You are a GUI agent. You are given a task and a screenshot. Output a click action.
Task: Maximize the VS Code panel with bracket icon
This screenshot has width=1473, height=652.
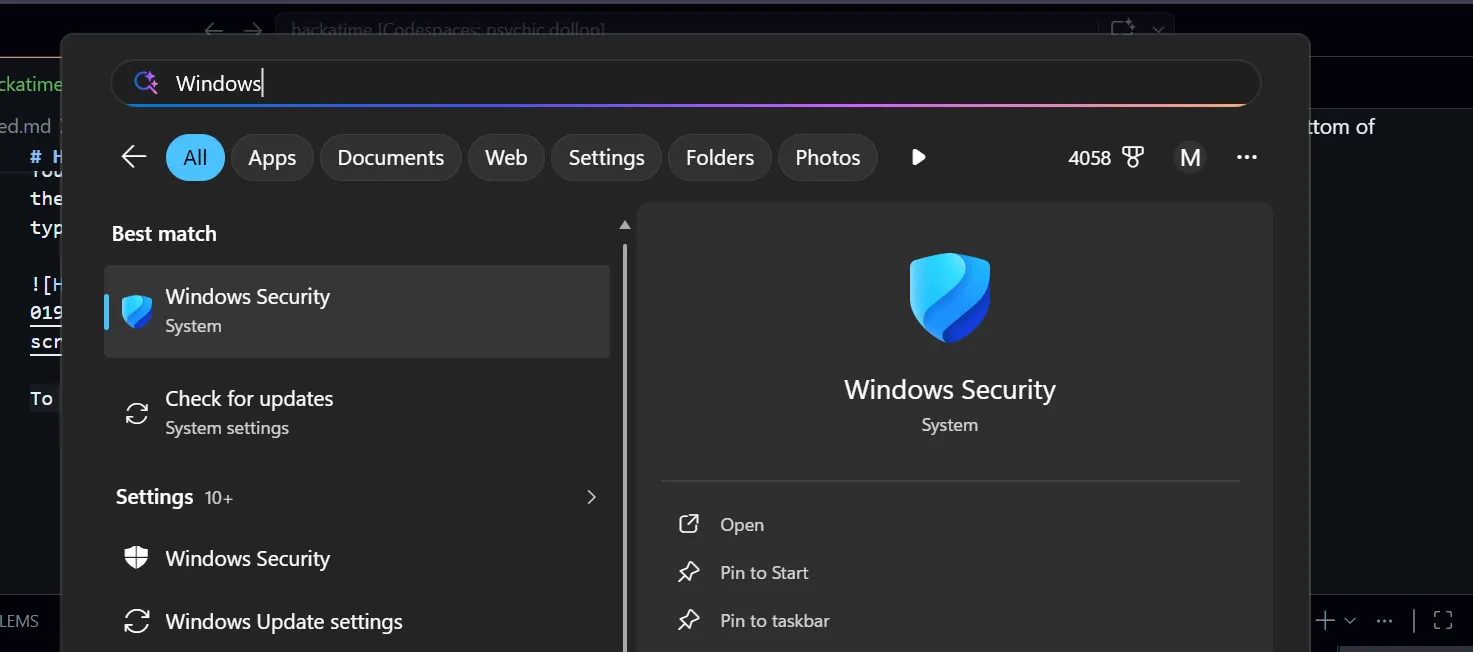tap(1443, 621)
